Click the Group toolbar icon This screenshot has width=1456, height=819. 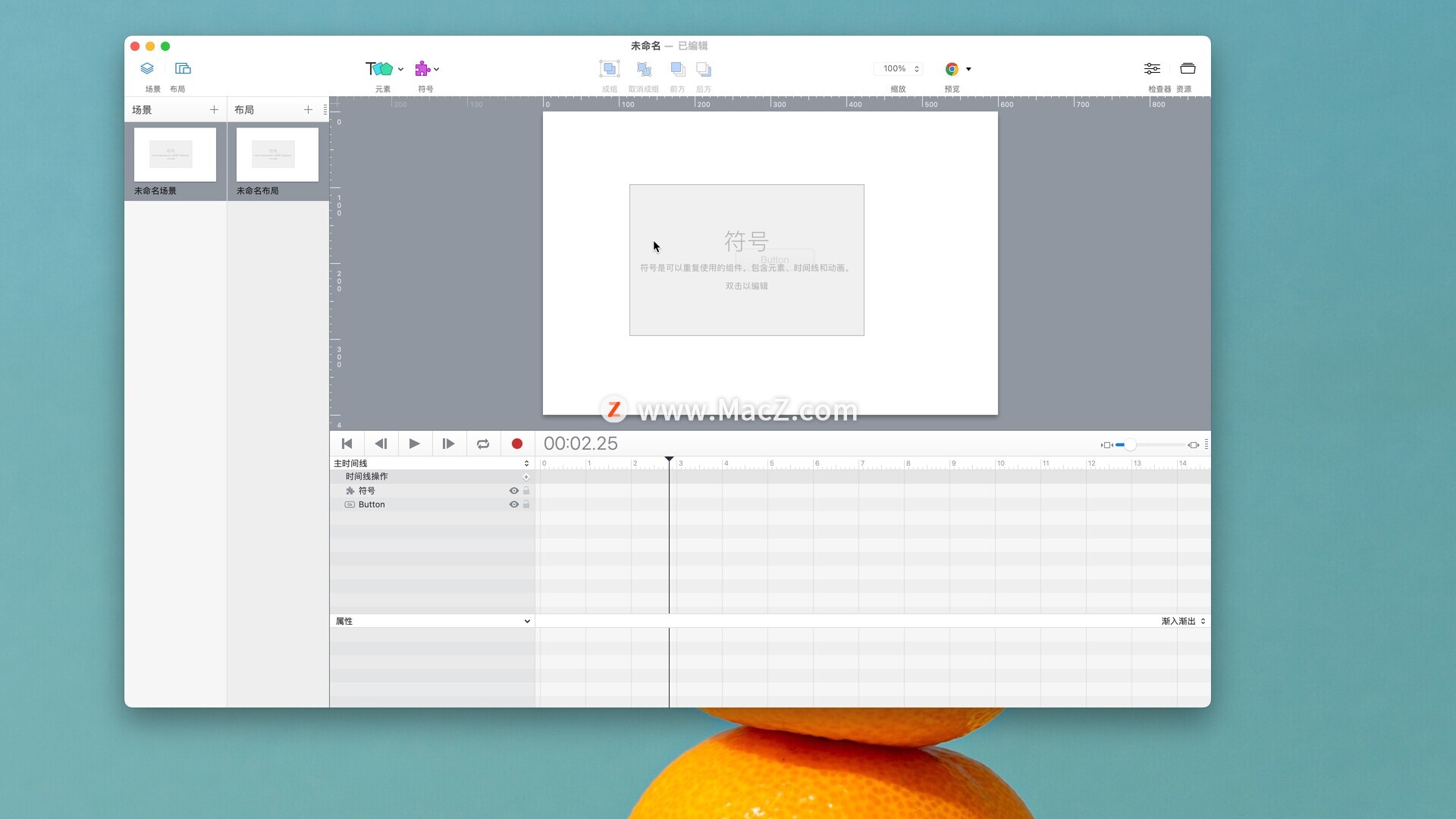[x=610, y=69]
